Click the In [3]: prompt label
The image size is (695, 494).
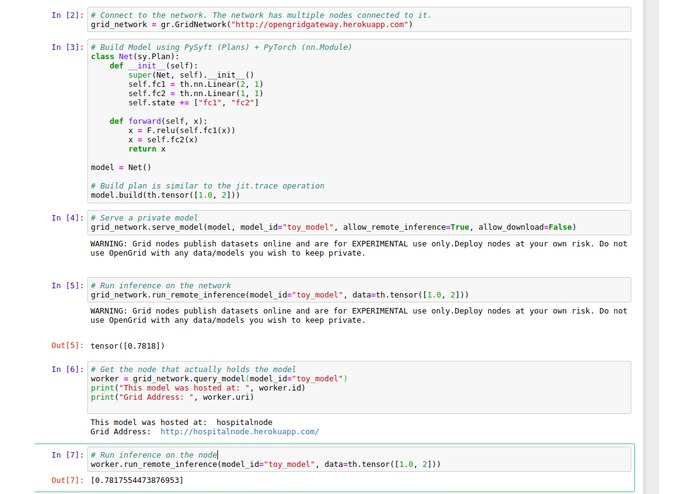pyautogui.click(x=67, y=47)
